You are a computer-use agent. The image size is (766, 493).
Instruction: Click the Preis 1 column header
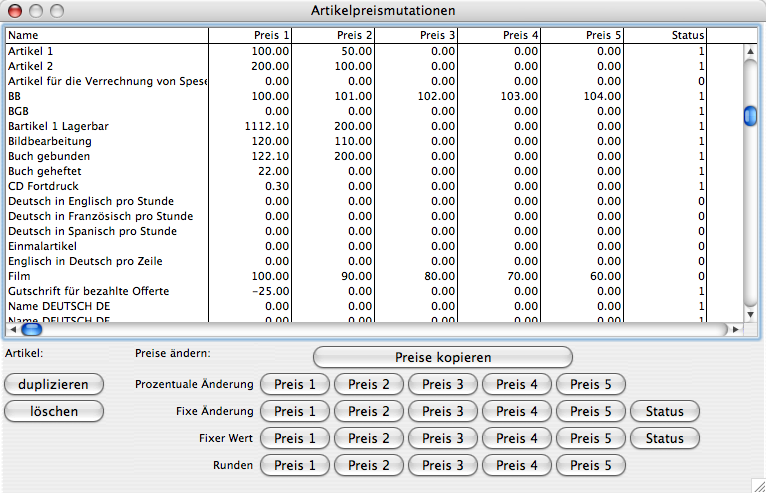(x=251, y=35)
